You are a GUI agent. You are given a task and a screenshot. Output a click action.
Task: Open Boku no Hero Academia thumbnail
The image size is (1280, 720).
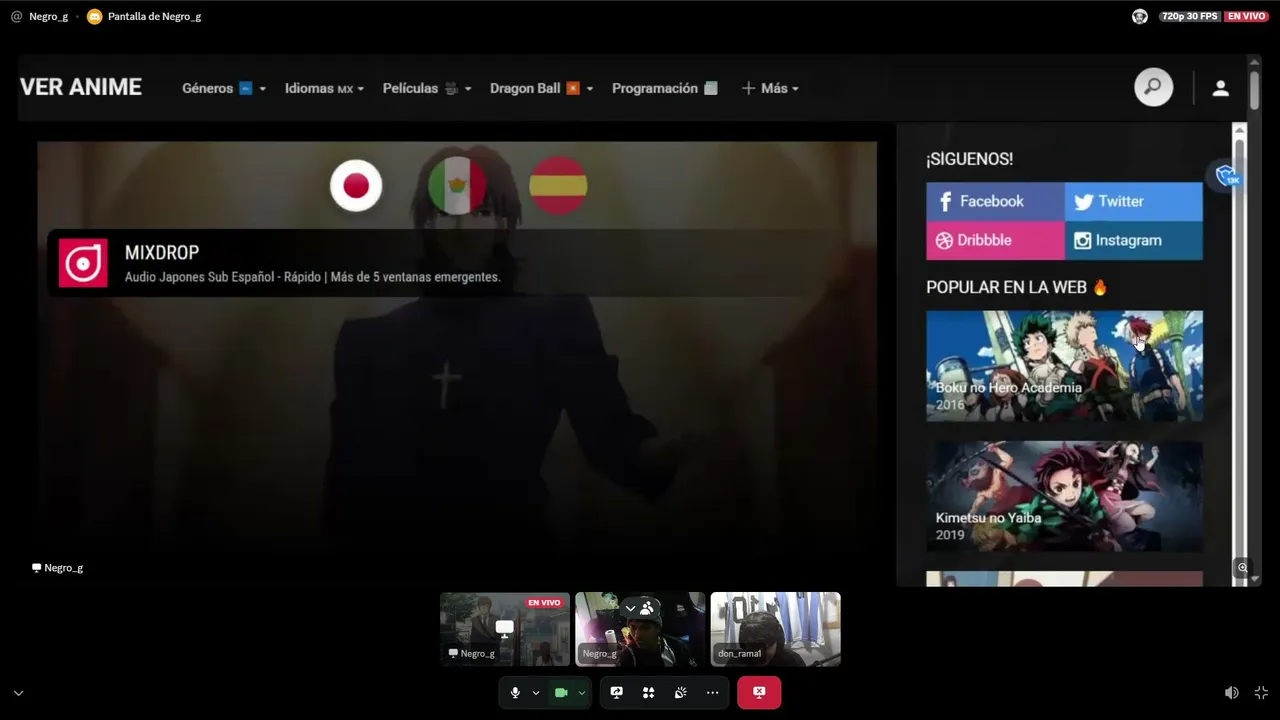(x=1064, y=365)
